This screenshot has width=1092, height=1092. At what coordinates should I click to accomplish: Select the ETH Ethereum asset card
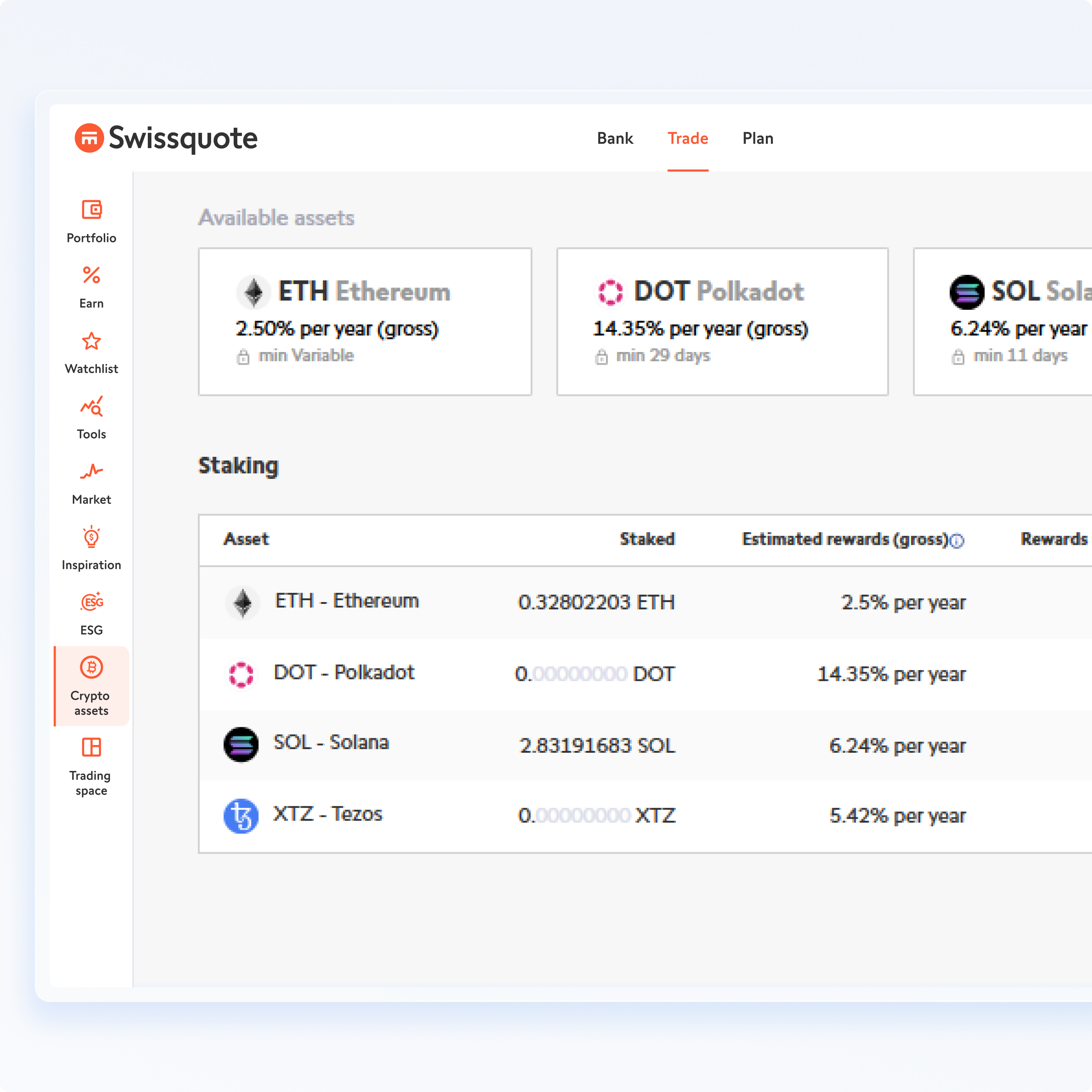pos(365,320)
